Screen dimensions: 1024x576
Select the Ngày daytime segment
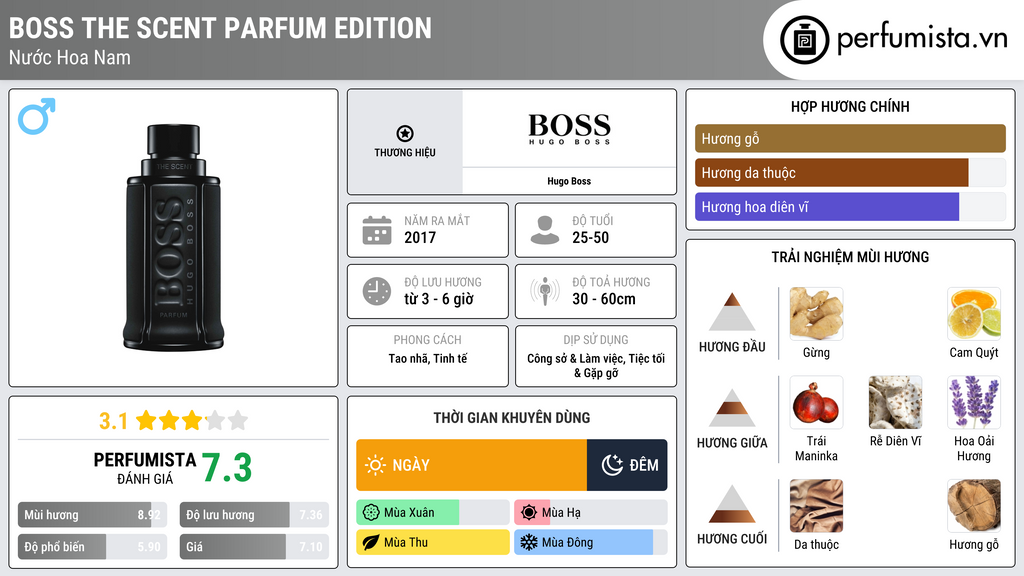tap(471, 465)
